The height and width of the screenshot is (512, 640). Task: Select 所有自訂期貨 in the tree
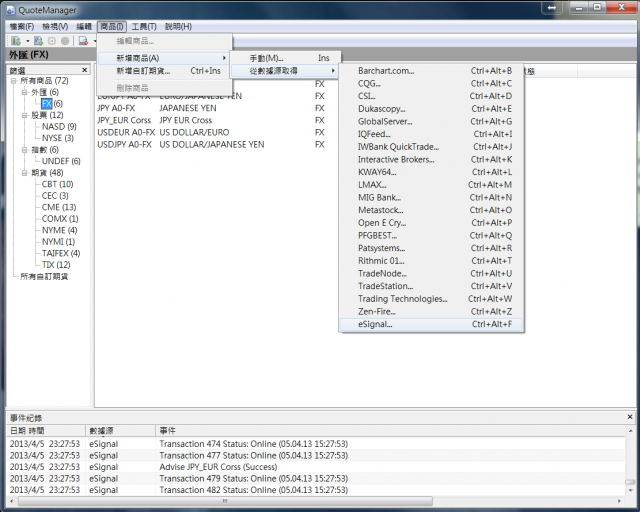point(44,276)
